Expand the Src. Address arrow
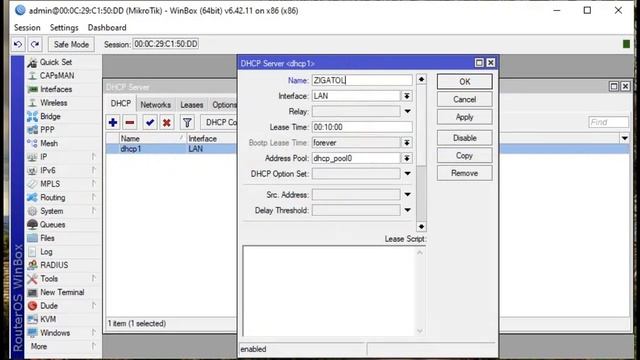This screenshot has height=360, width=640. [x=407, y=195]
